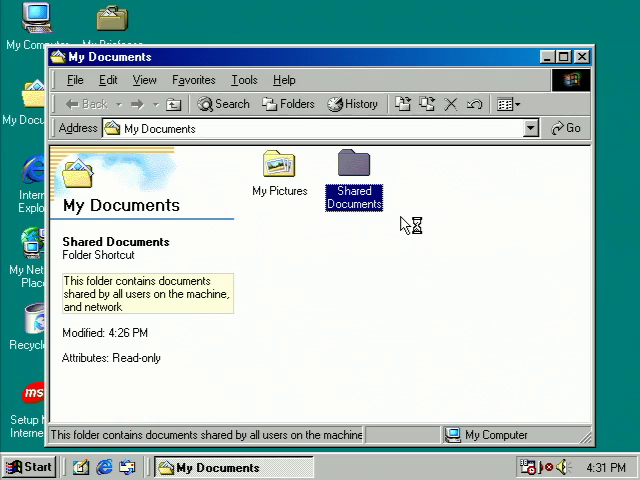Click the Volume speaker tray icon
640x480 pixels.
coord(564,467)
